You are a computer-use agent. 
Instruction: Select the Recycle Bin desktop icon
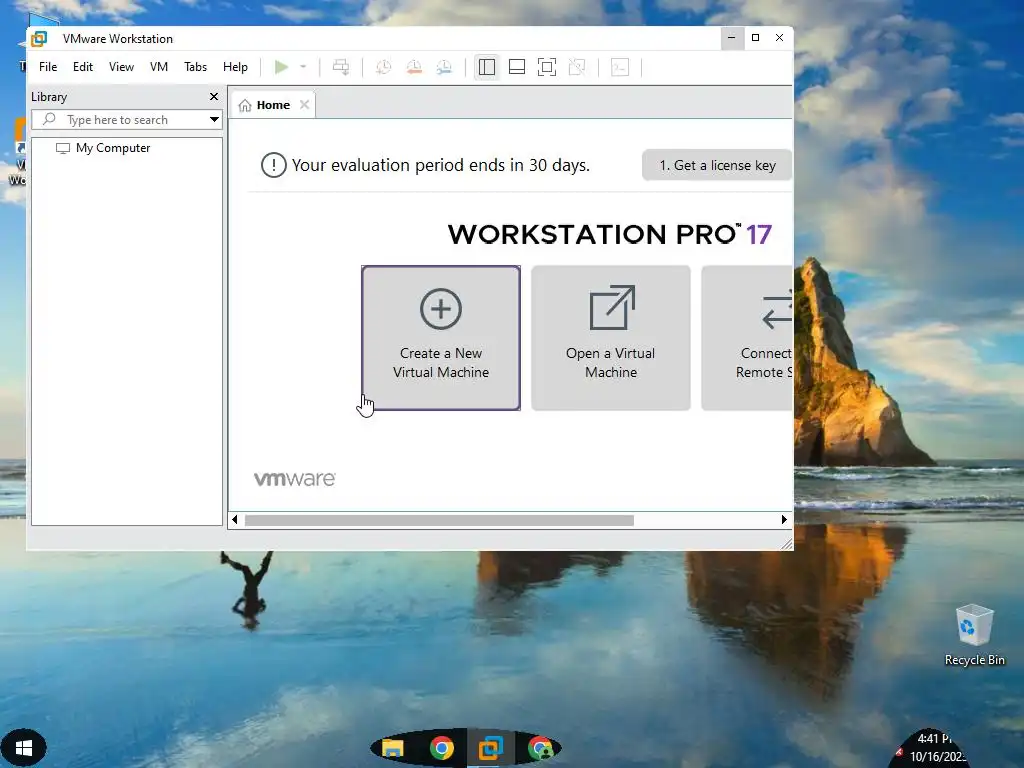tap(974, 635)
